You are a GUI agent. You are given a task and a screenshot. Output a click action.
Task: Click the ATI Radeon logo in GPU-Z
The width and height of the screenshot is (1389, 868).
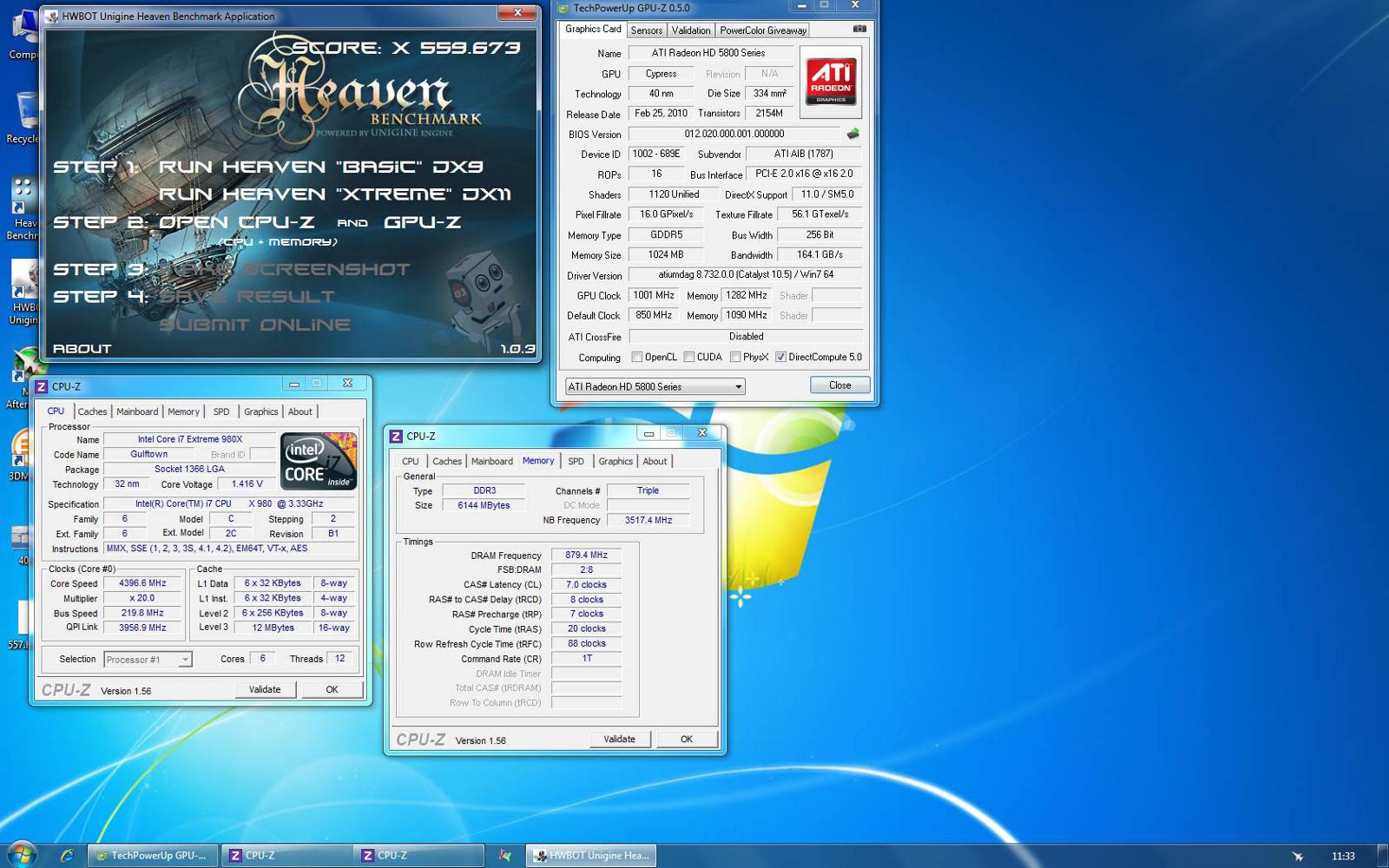coord(831,82)
